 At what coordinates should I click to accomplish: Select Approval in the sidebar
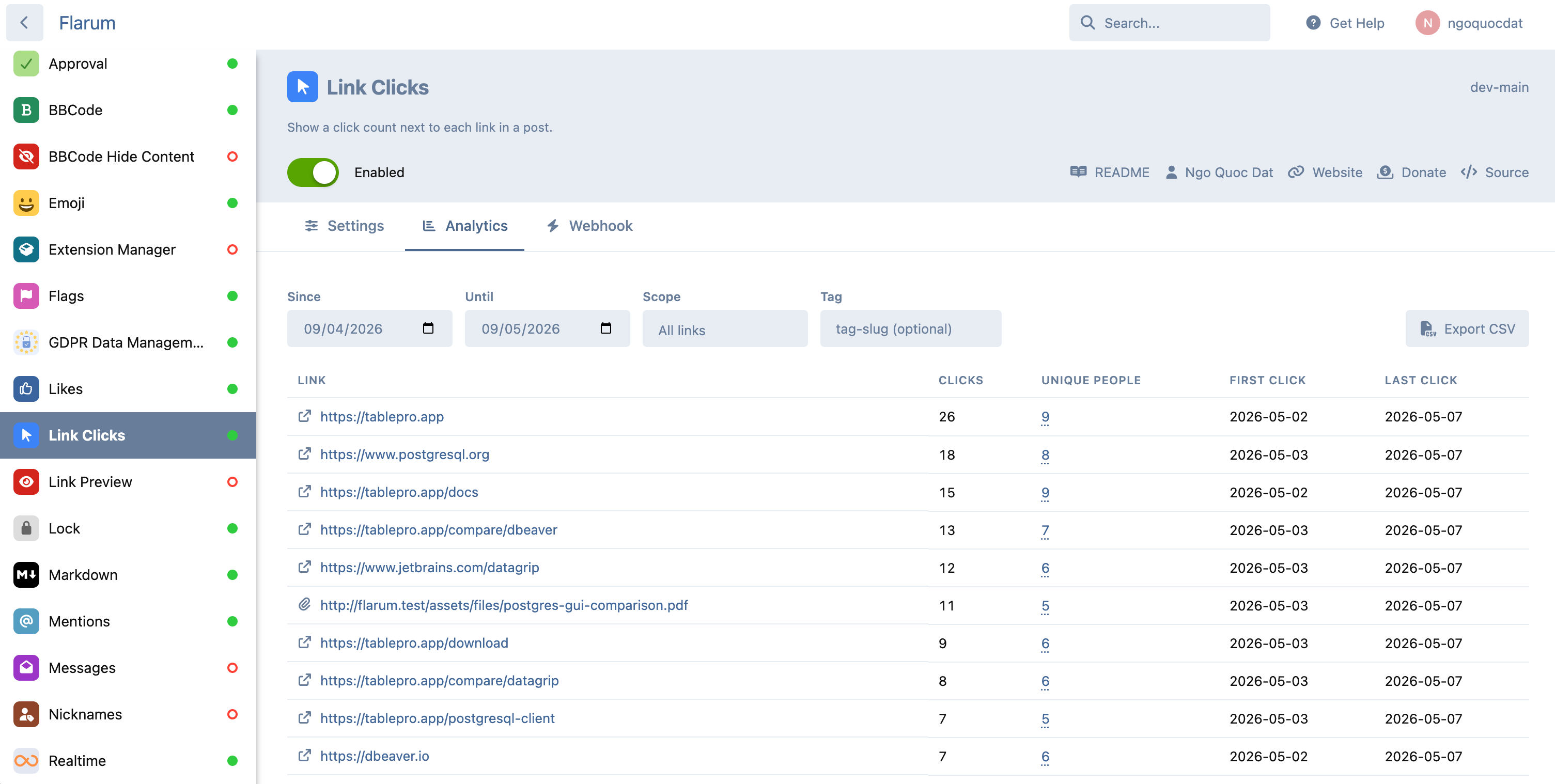point(128,64)
